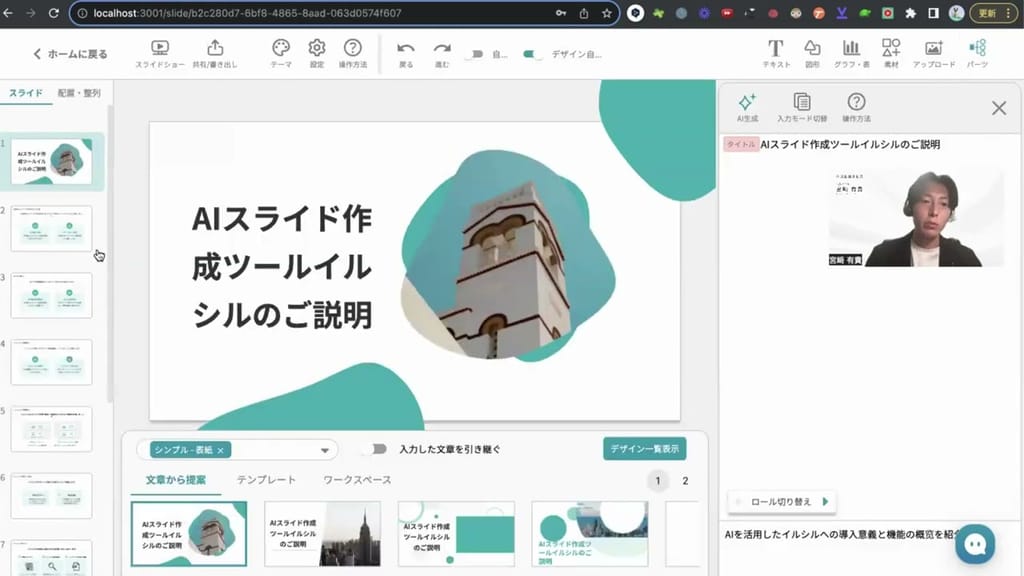Start the スライドショー presentation
The height and width of the screenshot is (576, 1024).
click(159, 54)
